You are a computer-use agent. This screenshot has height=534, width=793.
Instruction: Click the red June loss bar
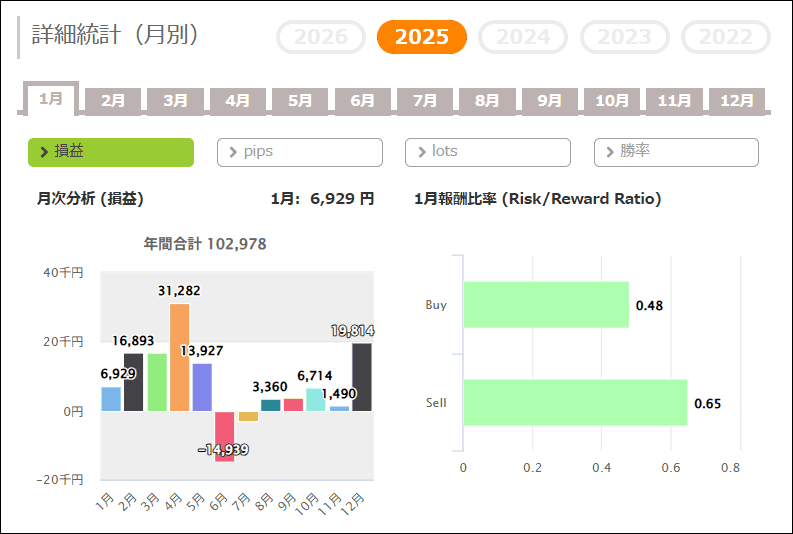point(225,435)
